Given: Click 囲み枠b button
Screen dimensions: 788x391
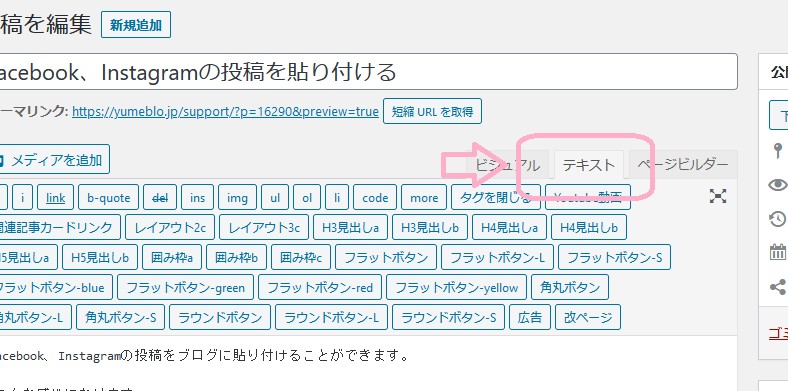Looking at the screenshot, I should [236, 258].
